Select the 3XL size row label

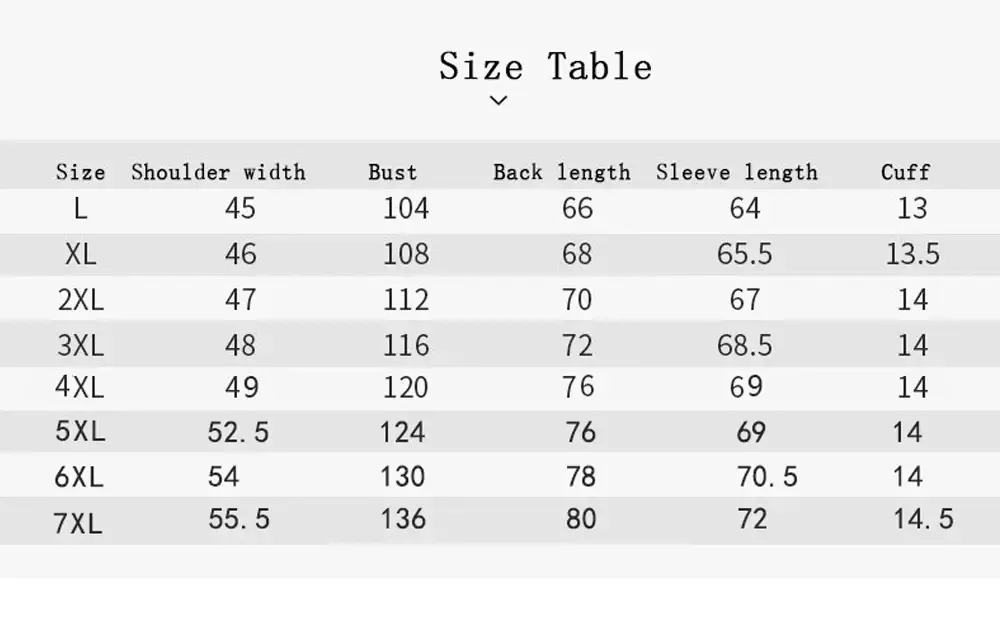pos(80,345)
